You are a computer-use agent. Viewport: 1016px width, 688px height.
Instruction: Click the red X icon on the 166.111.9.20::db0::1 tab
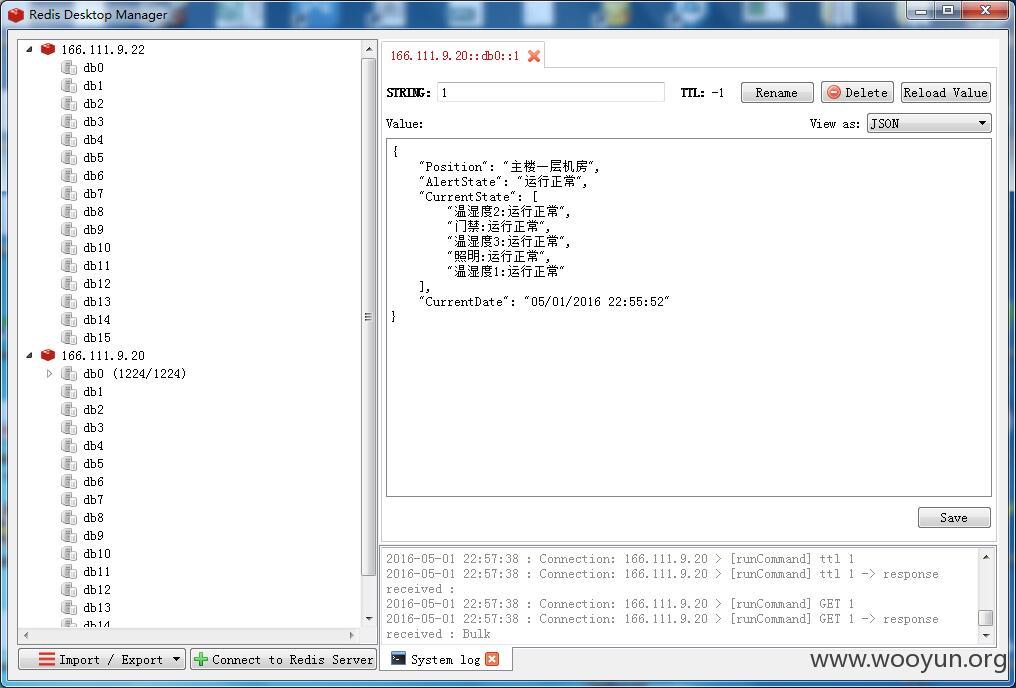533,56
